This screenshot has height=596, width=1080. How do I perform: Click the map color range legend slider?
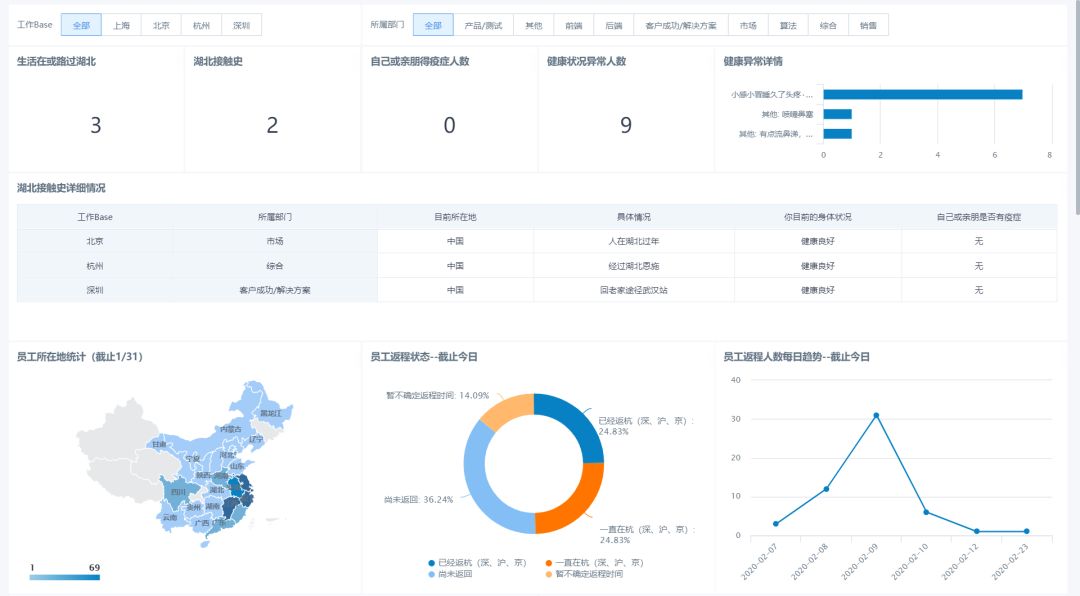click(65, 577)
